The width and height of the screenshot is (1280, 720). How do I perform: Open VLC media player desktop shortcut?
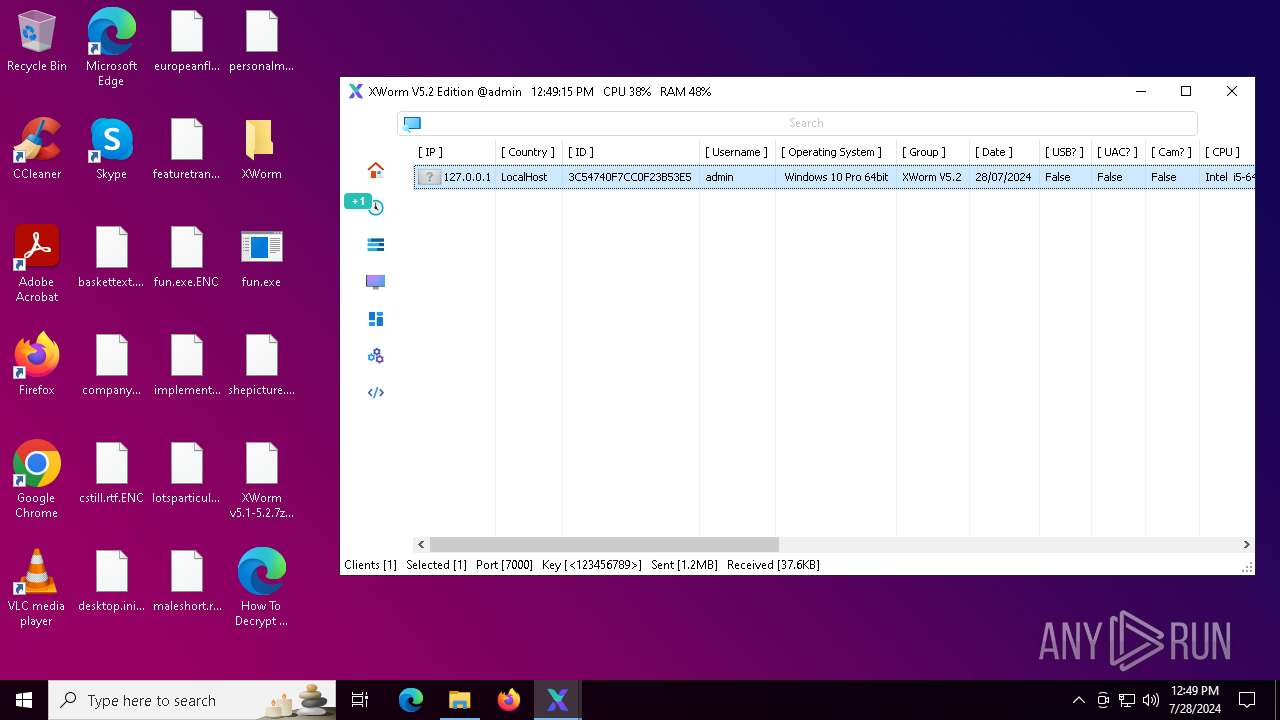[37, 588]
